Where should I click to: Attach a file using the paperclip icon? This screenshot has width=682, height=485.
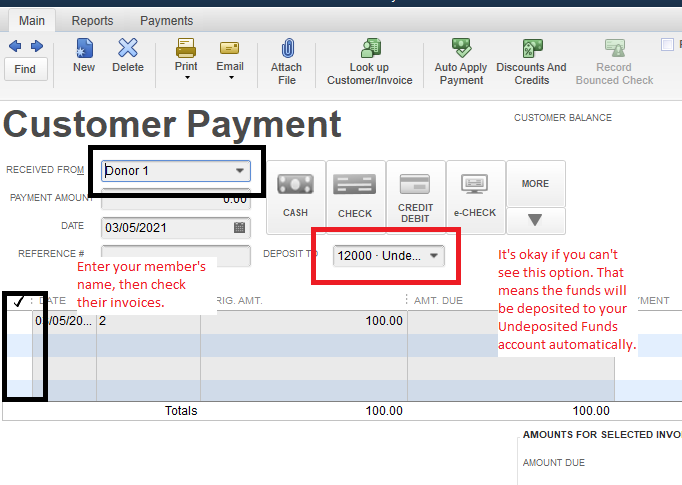[287, 49]
